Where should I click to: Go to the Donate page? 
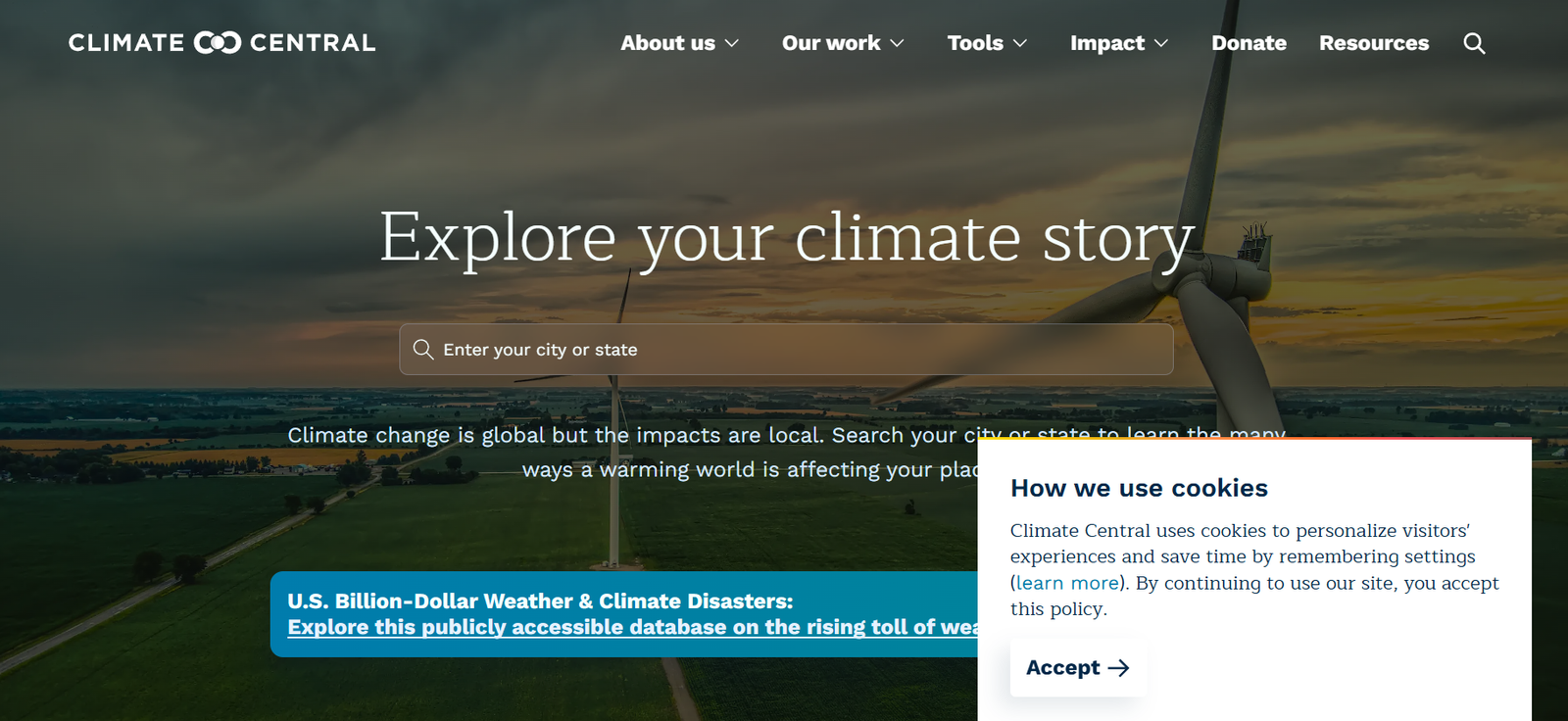click(x=1249, y=43)
